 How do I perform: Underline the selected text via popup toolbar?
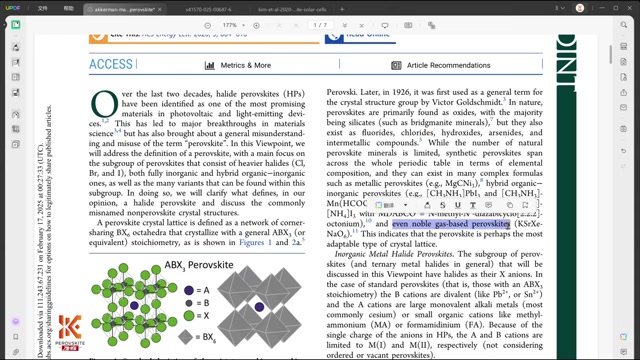[x=458, y=205]
